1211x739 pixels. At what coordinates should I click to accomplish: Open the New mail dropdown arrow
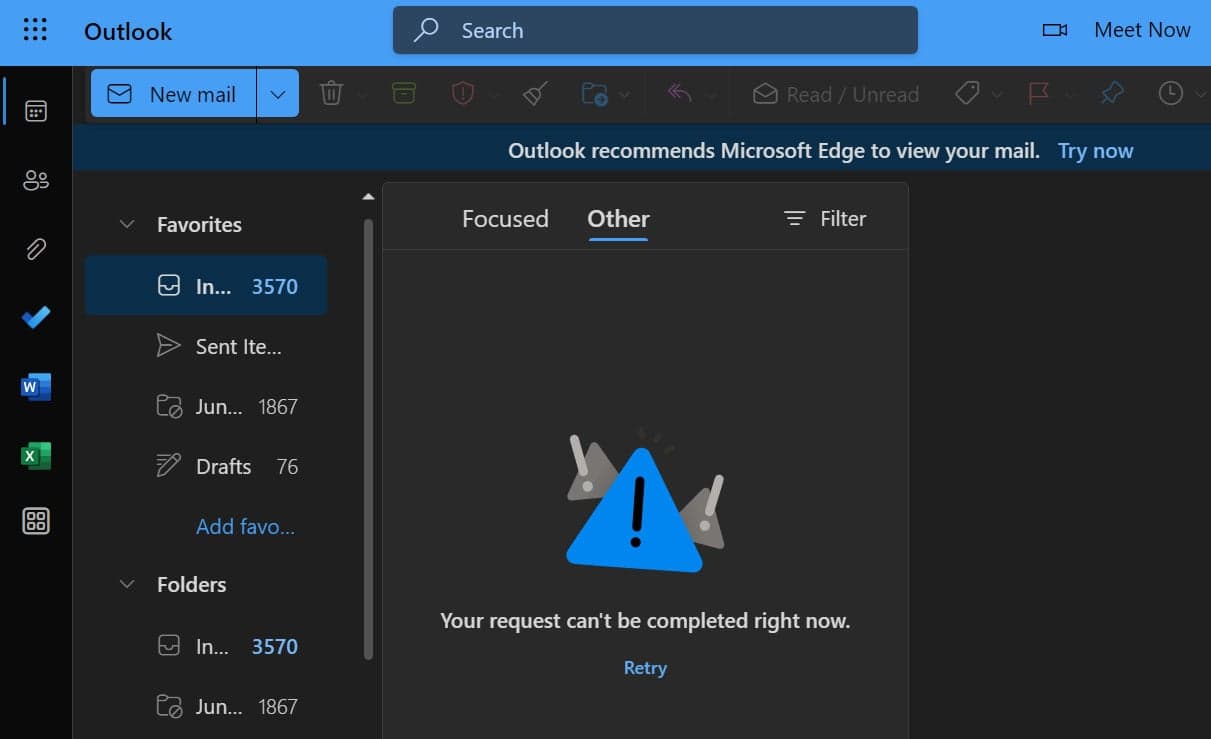(277, 93)
